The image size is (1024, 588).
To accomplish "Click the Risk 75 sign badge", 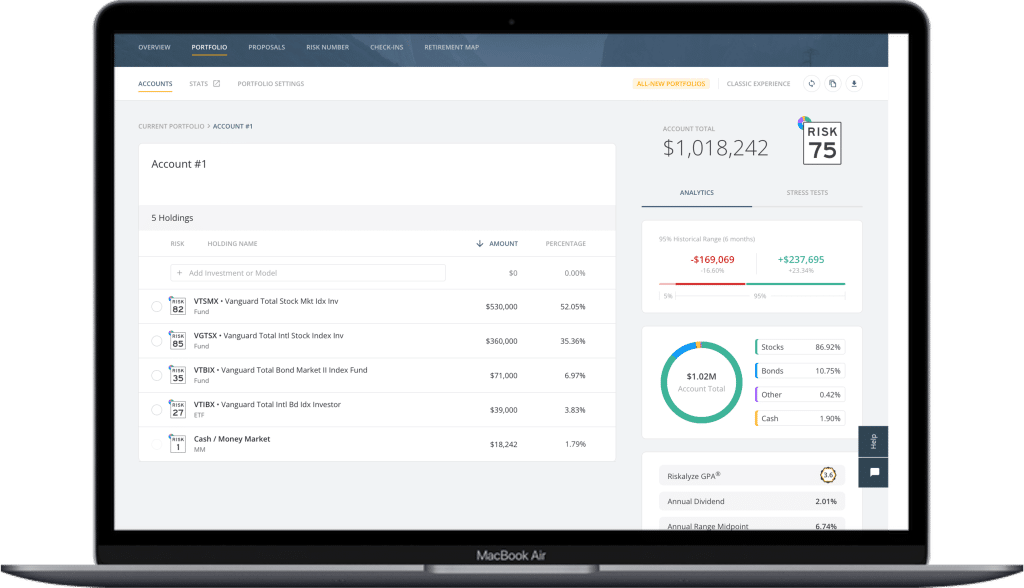I will click(823, 145).
